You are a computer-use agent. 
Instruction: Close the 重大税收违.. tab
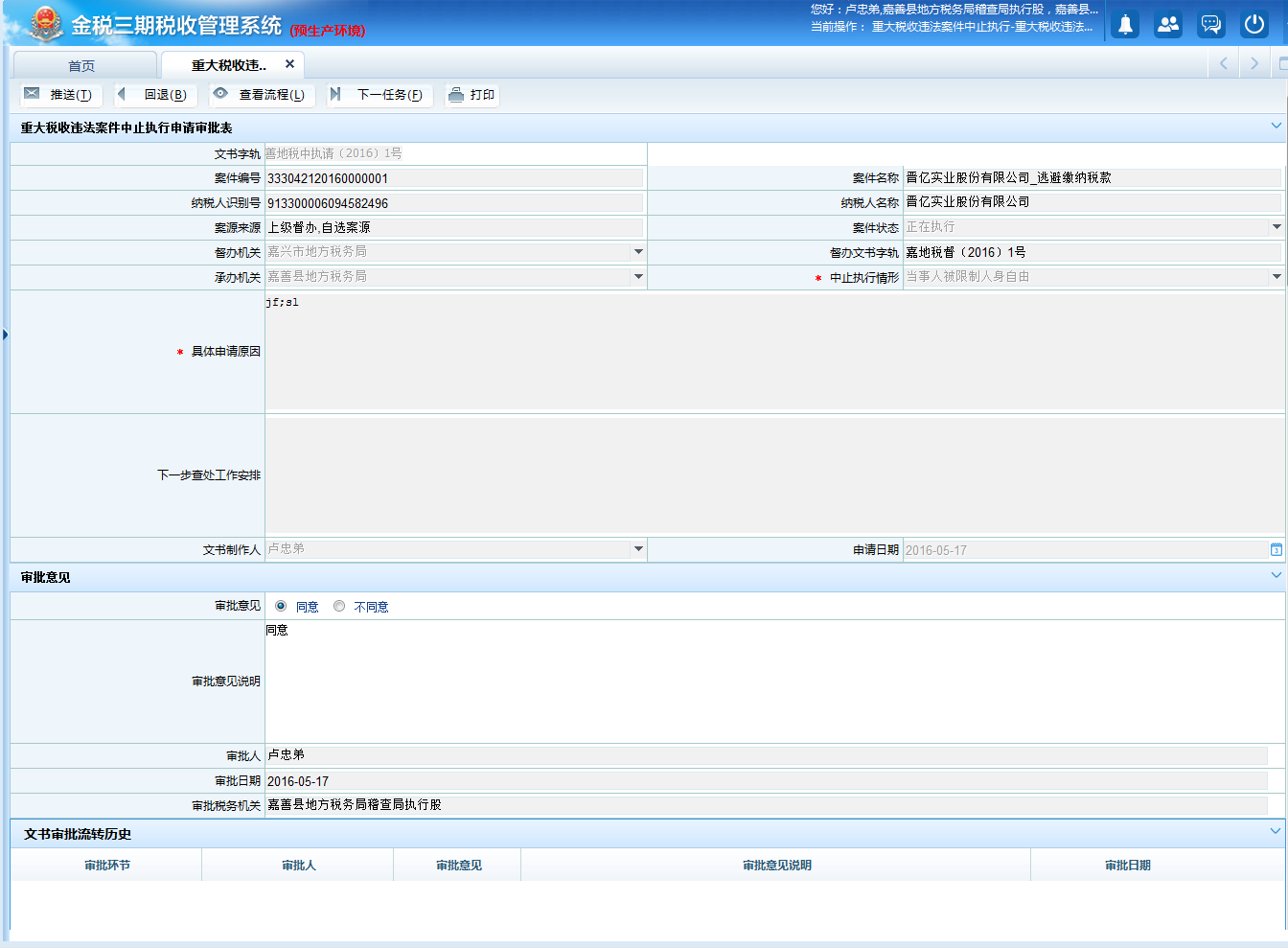289,64
